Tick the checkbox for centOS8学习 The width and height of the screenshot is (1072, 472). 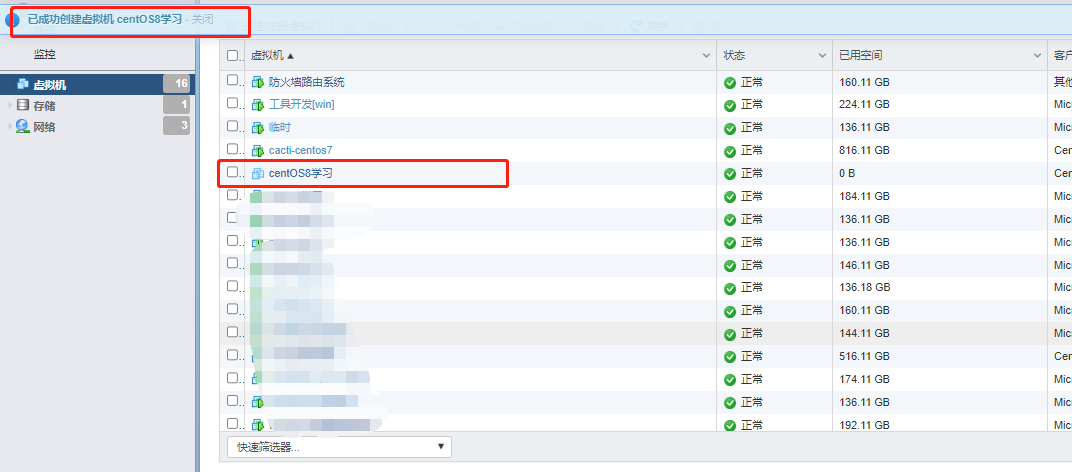coord(232,172)
